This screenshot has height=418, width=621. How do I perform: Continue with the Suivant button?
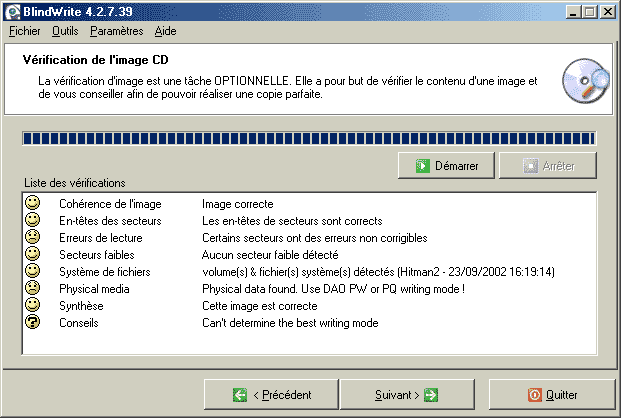(x=407, y=395)
